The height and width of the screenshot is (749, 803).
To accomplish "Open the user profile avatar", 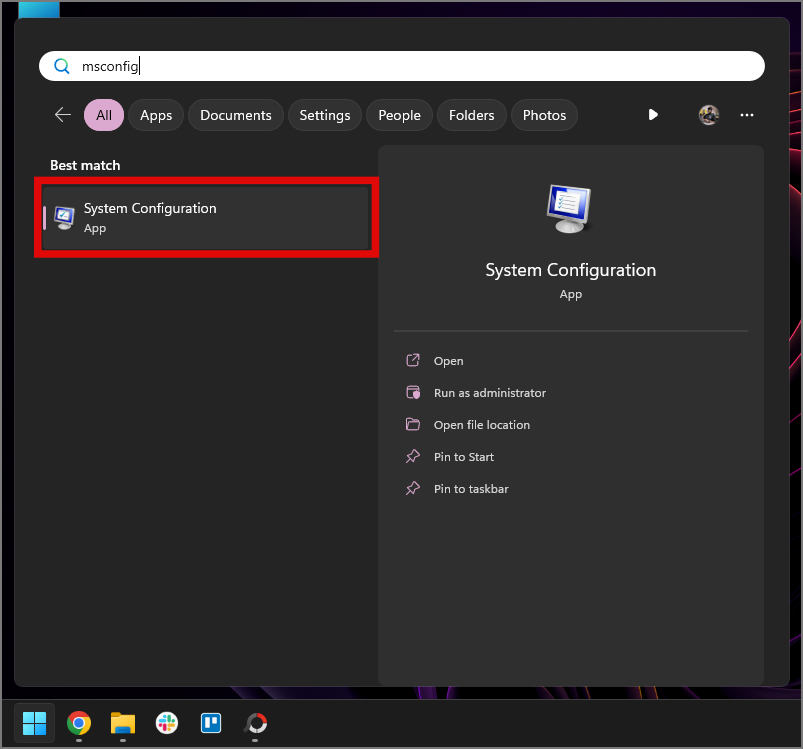I will pyautogui.click(x=709, y=115).
